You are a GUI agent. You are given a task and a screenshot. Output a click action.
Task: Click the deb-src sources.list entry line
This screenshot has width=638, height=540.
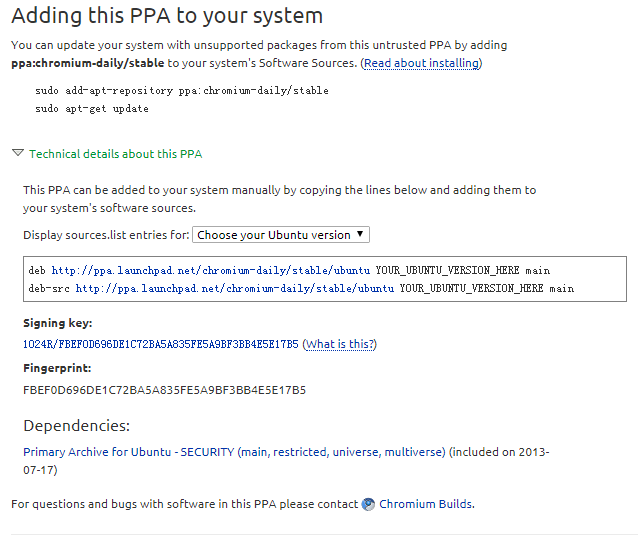click(301, 288)
